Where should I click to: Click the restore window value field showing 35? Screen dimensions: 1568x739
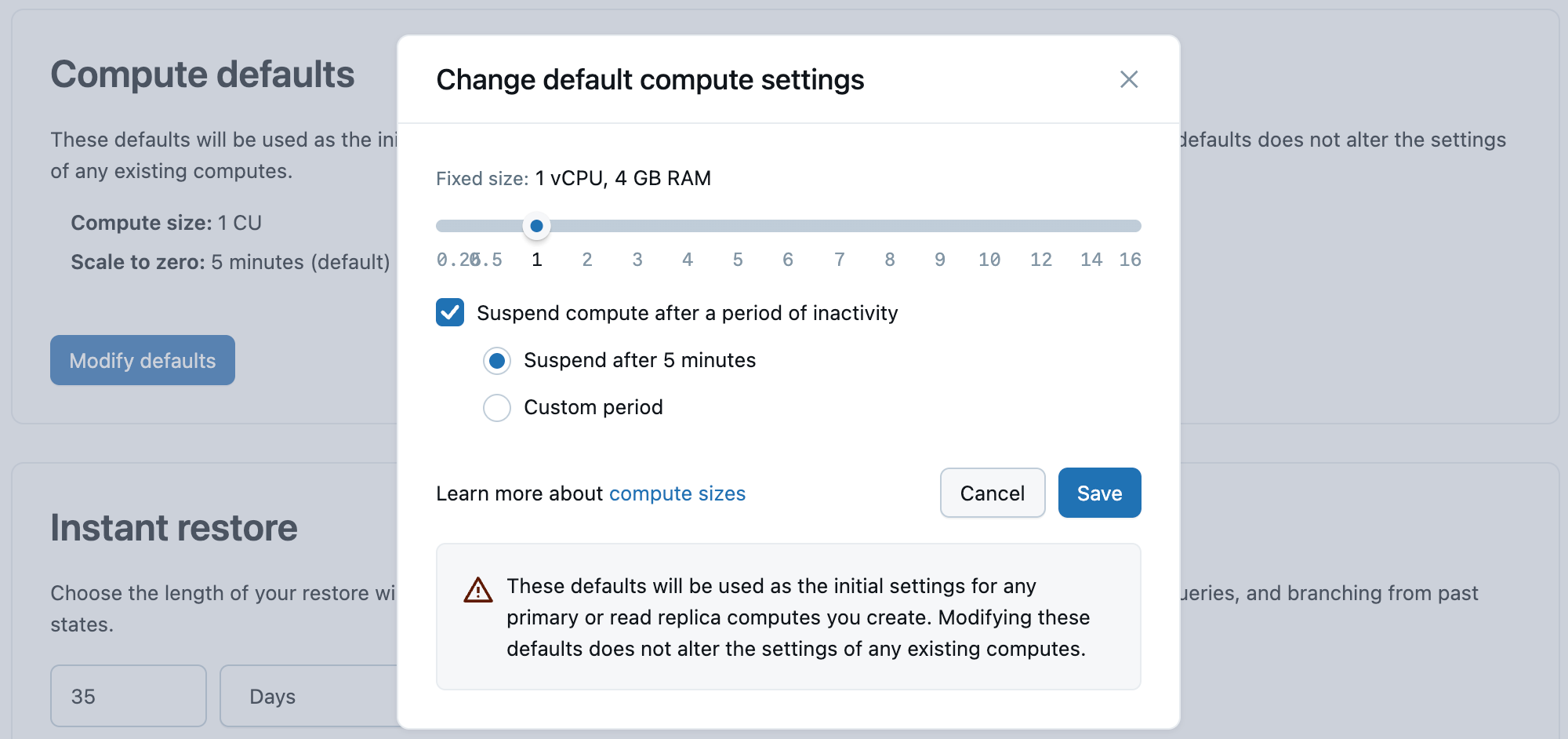point(128,696)
